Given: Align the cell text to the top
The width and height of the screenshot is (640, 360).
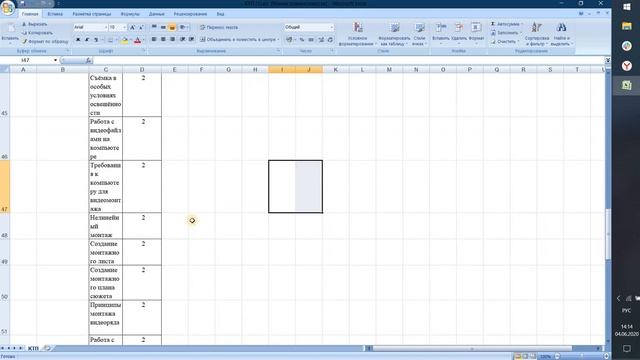Looking at the screenshot, I should click(154, 27).
